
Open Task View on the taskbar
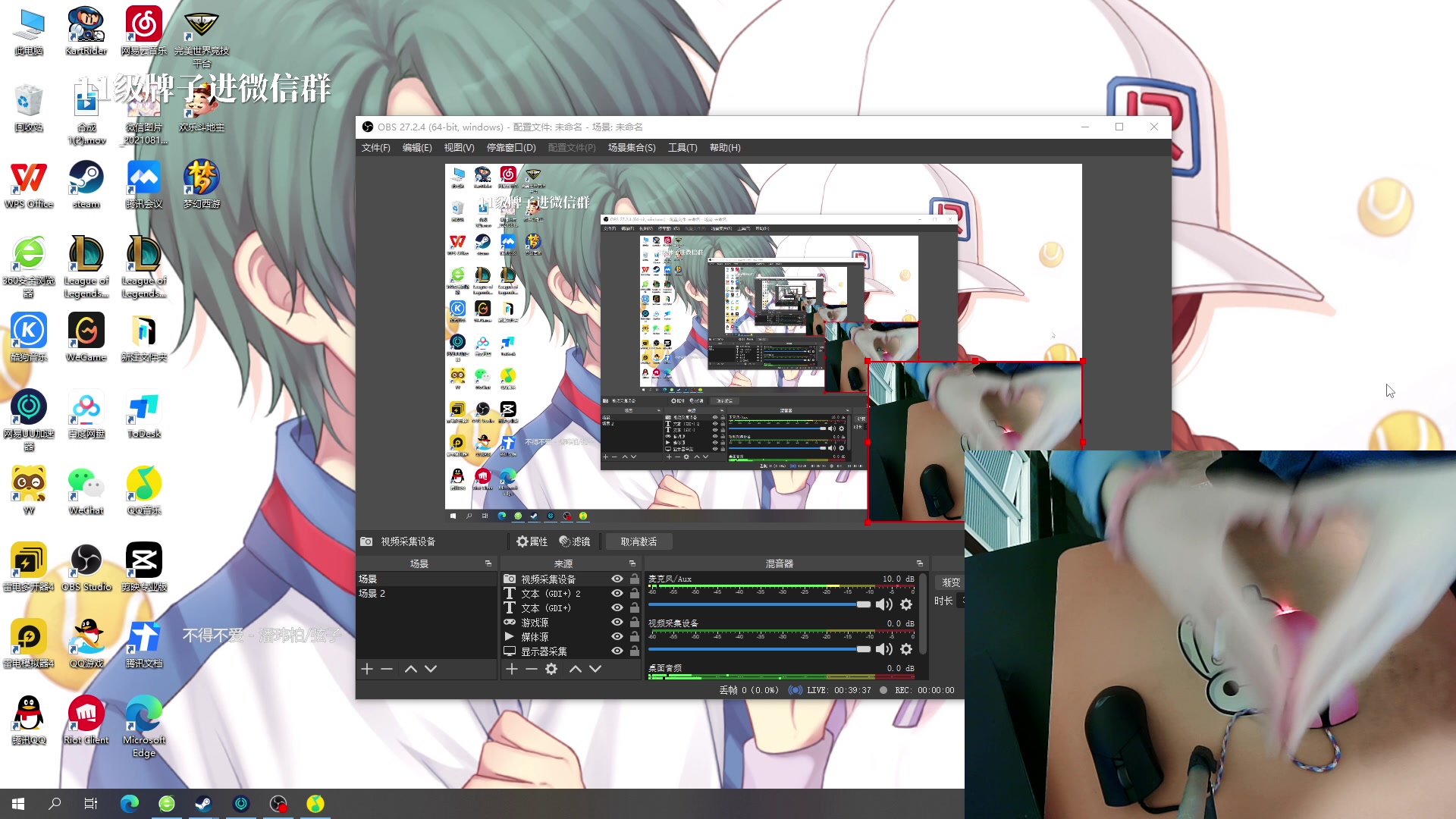point(91,804)
